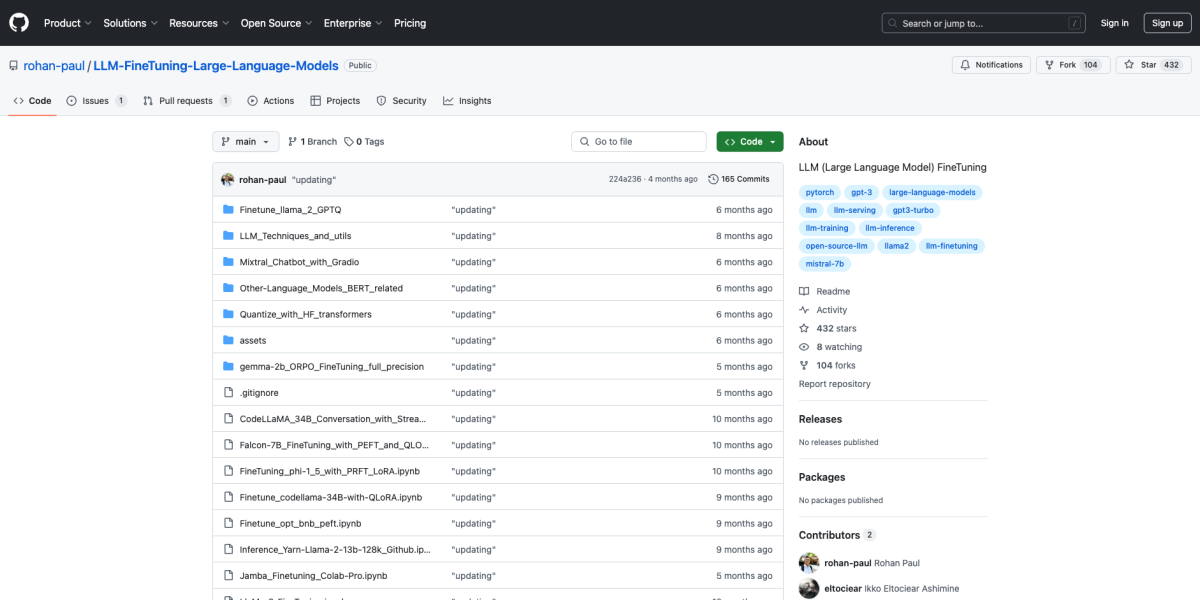Screen dimensions: 1200x600
Task: Open the Report repository link
Action: (834, 384)
